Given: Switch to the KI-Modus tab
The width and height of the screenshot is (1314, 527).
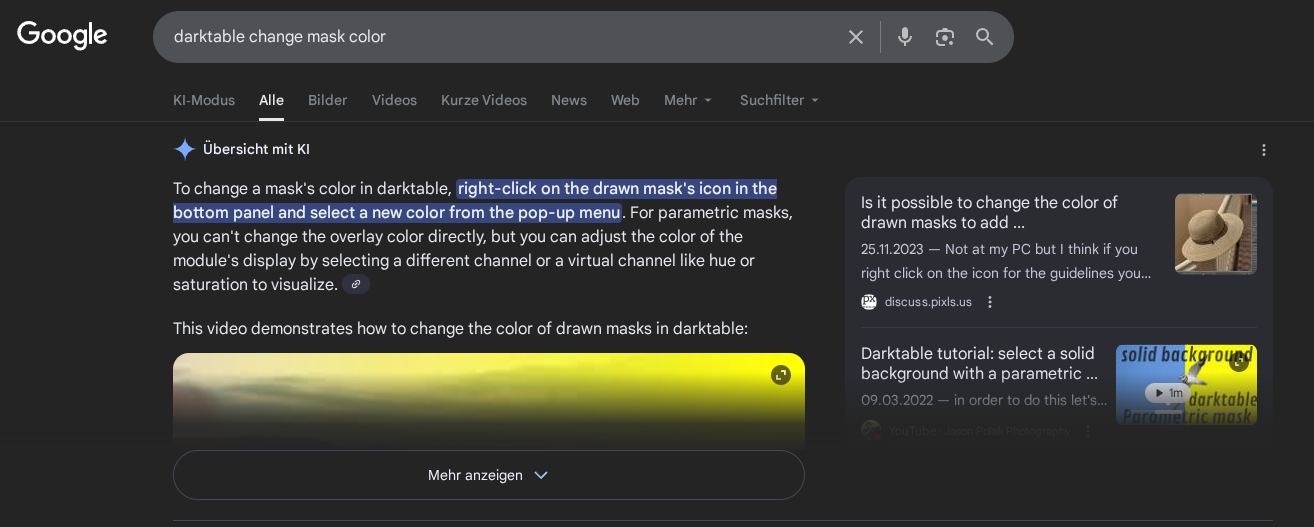Looking at the screenshot, I should click(204, 100).
